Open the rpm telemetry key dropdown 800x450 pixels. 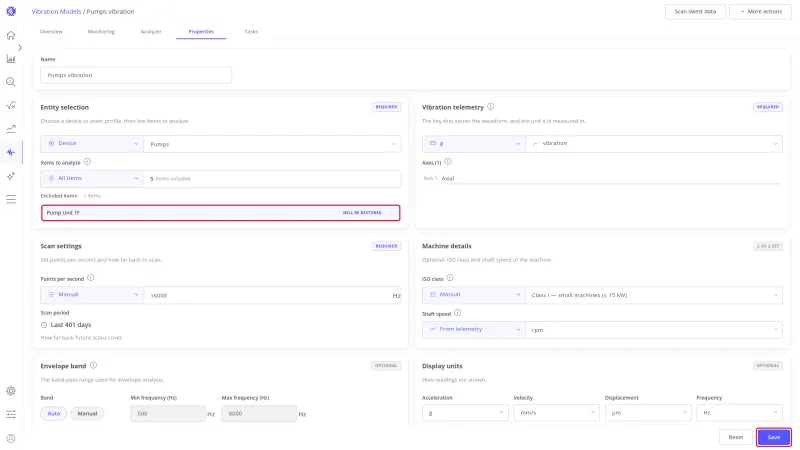coord(654,330)
